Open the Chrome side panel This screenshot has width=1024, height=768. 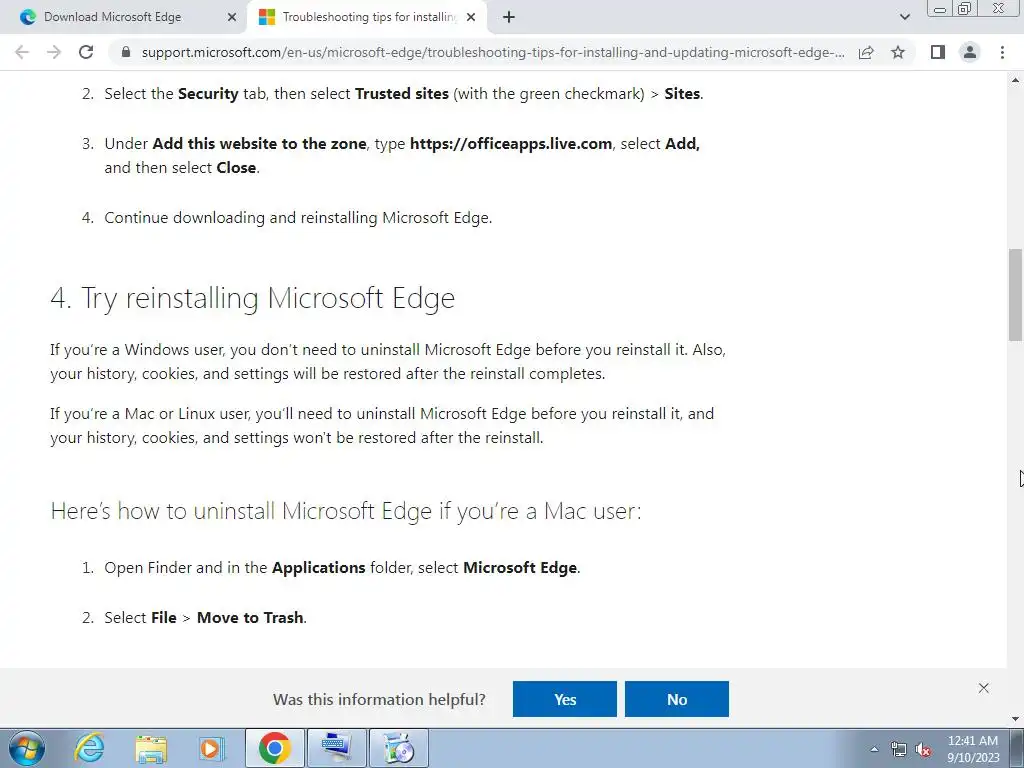[x=938, y=52]
